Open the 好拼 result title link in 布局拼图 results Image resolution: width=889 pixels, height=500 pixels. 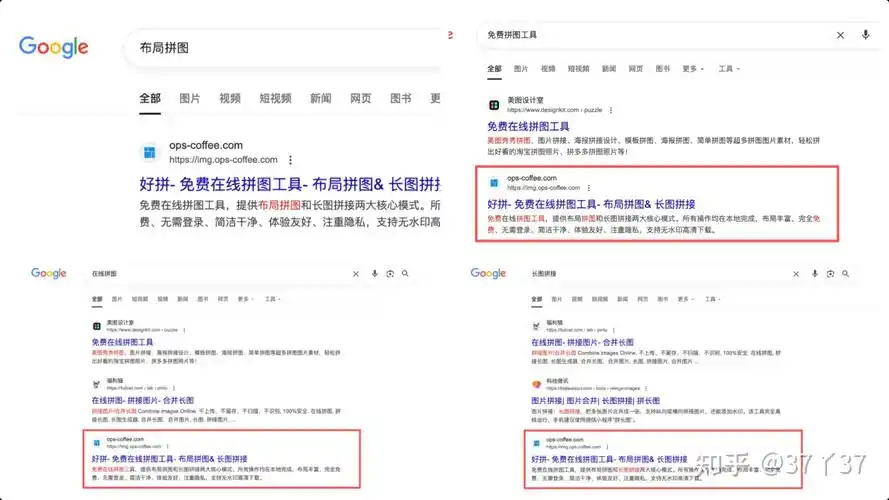click(290, 184)
